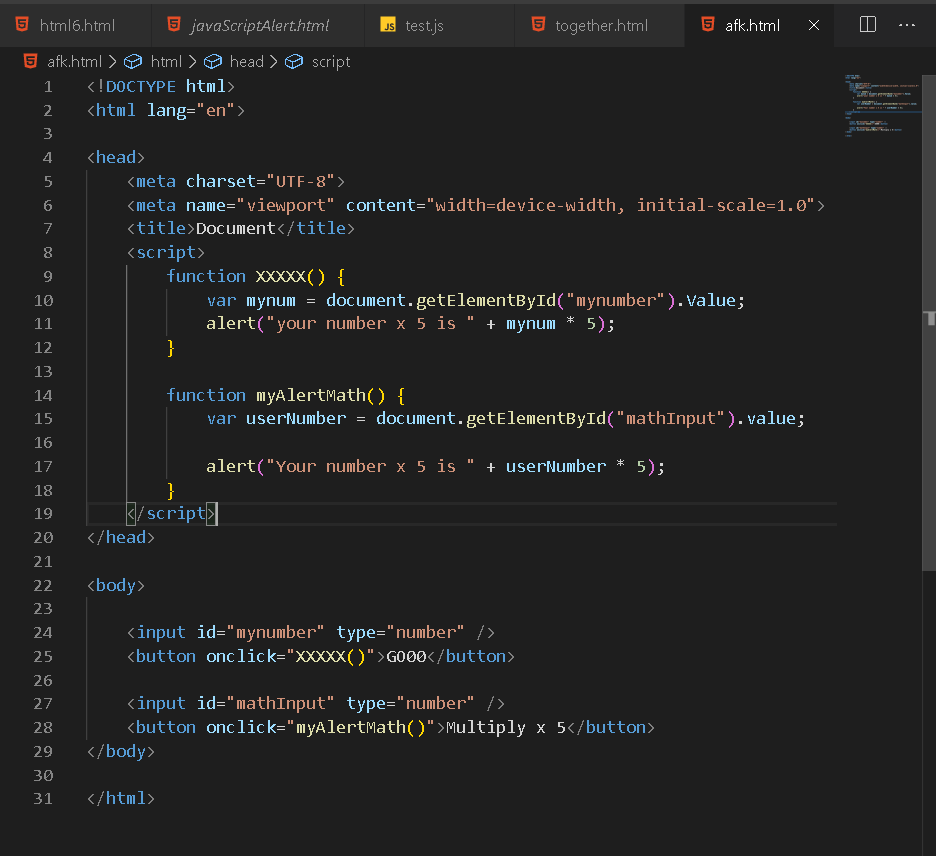The width and height of the screenshot is (936, 856).
Task: Switch to the html6.html tab
Action: point(76,26)
